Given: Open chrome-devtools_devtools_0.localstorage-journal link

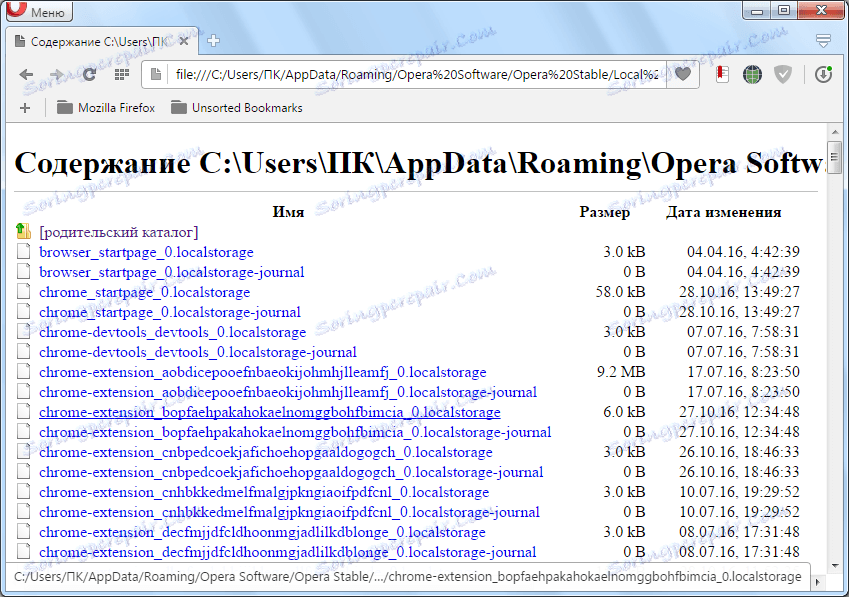Looking at the screenshot, I should coord(198,352).
